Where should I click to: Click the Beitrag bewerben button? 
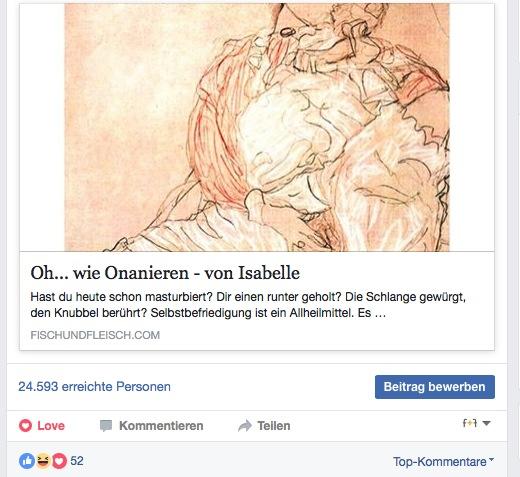435,387
